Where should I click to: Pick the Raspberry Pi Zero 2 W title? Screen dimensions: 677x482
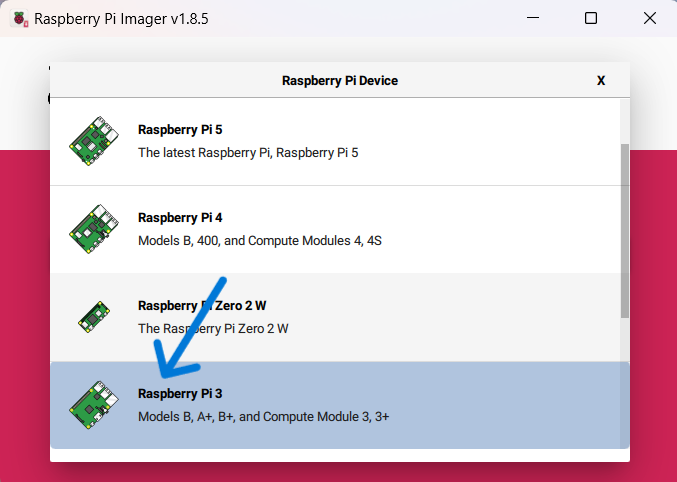[202, 305]
